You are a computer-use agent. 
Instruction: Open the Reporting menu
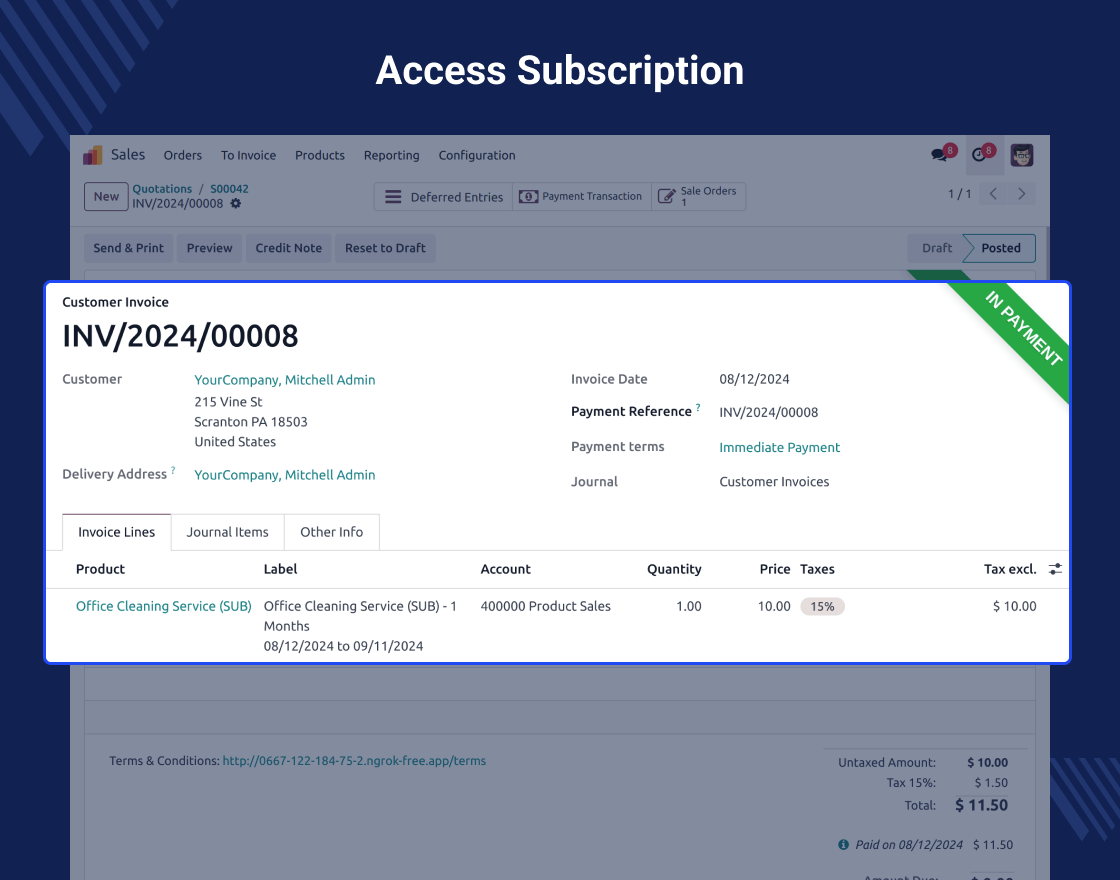coord(391,155)
